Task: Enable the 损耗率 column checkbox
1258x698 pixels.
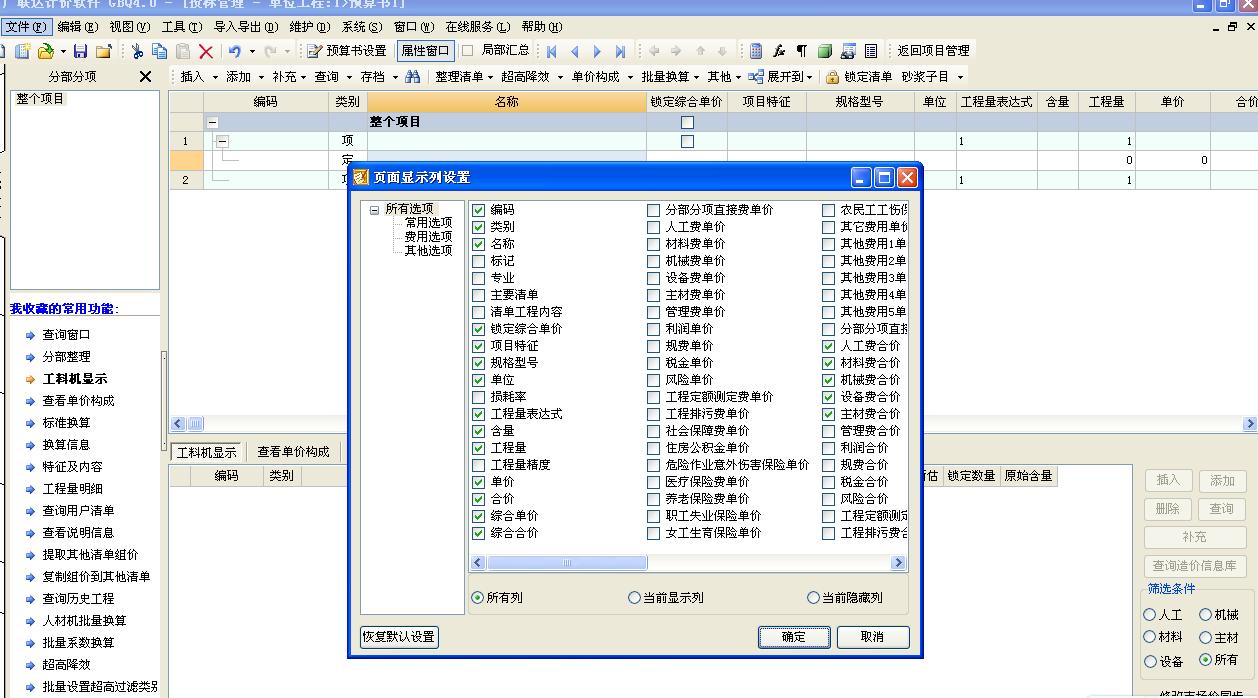Action: 478,398
